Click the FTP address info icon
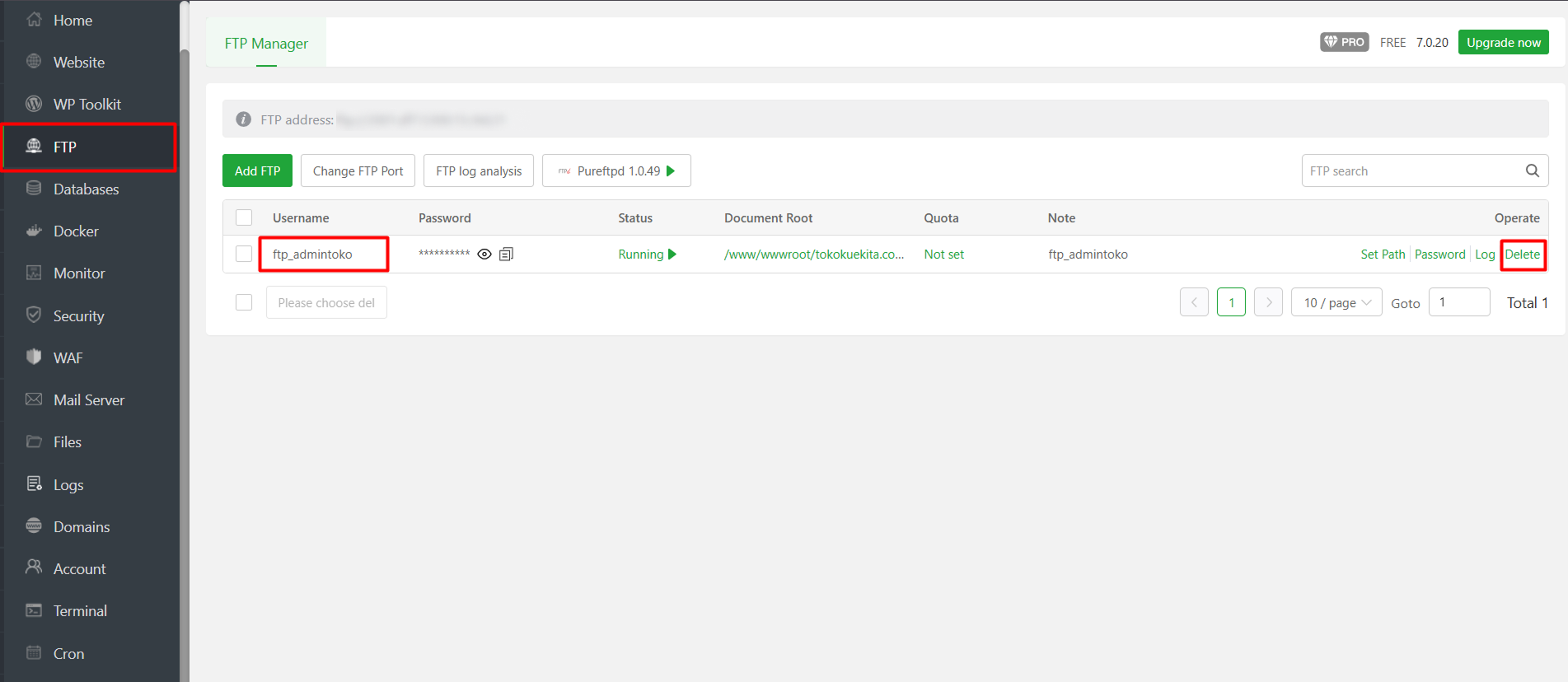The height and width of the screenshot is (682, 1568). tap(243, 119)
